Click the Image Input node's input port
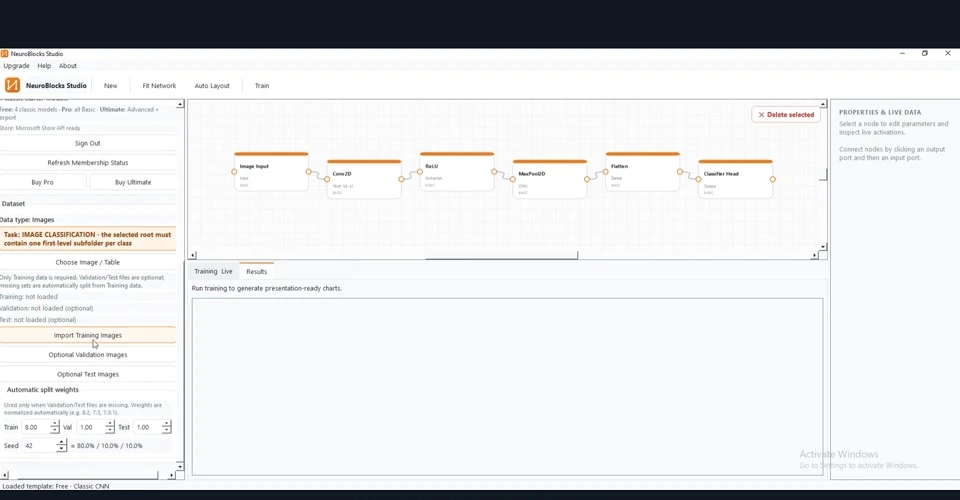This screenshot has width=960, height=500. point(234,172)
